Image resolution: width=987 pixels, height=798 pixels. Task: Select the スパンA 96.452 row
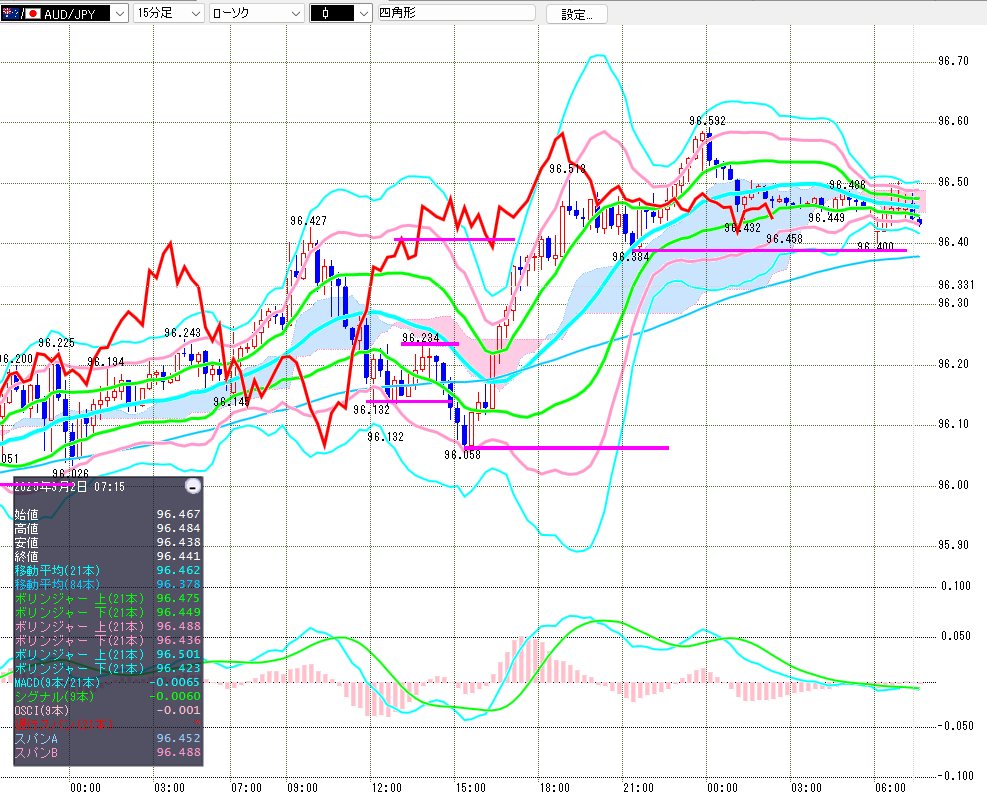[x=108, y=738]
